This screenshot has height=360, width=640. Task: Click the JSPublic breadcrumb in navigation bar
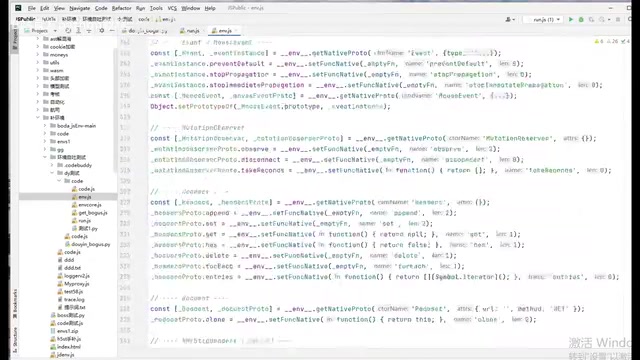(25, 19)
